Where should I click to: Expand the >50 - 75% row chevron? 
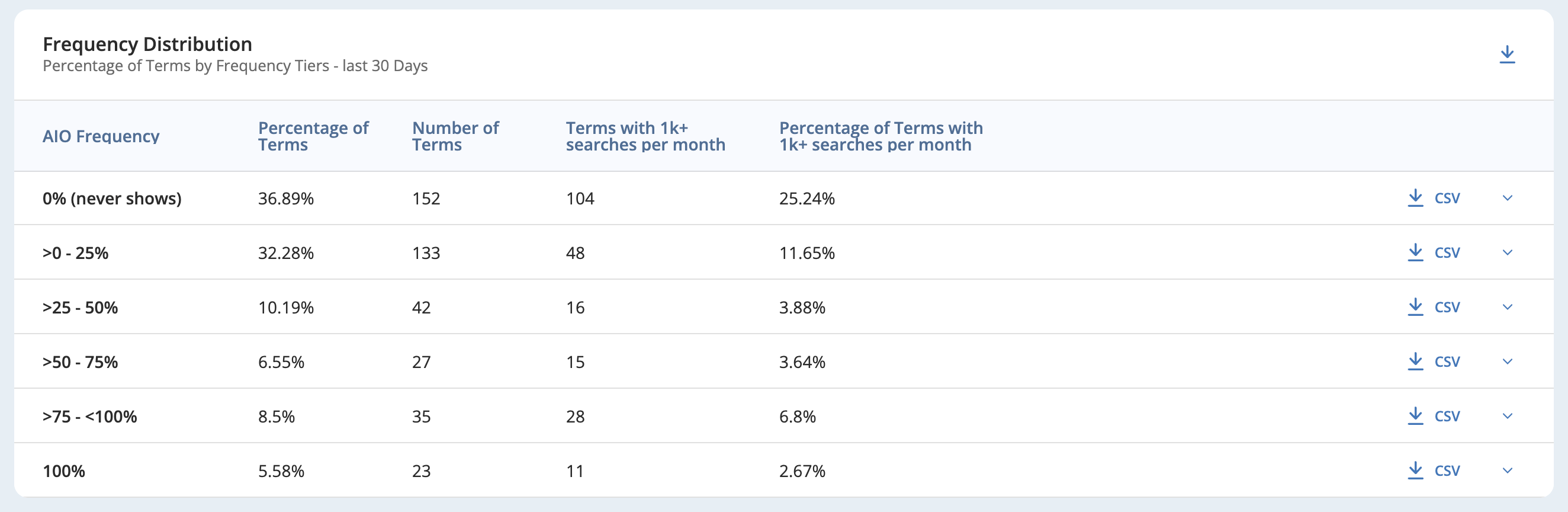[1508, 361]
